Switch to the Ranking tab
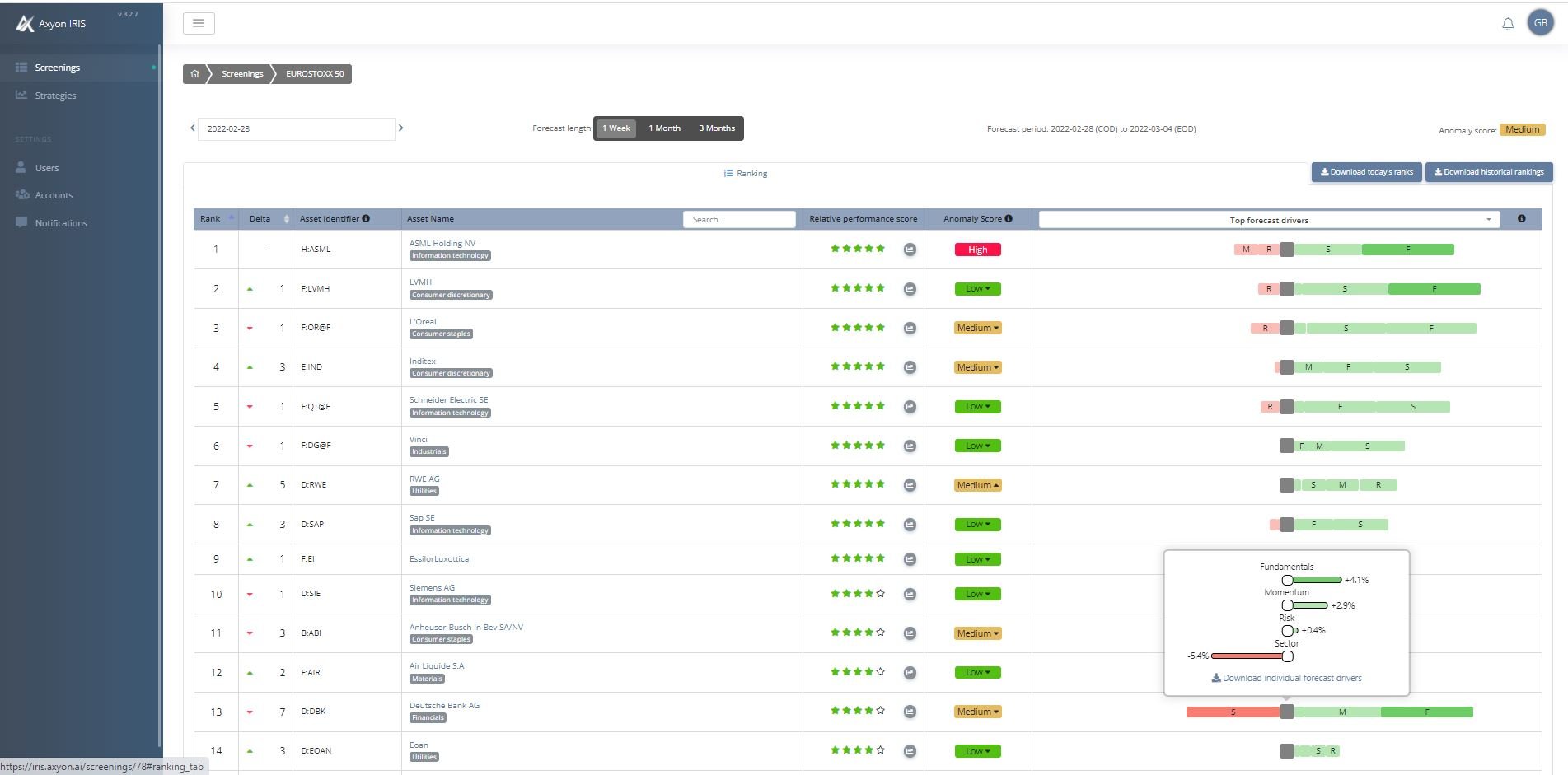Viewport: 1568px width, 775px height. pyautogui.click(x=746, y=174)
